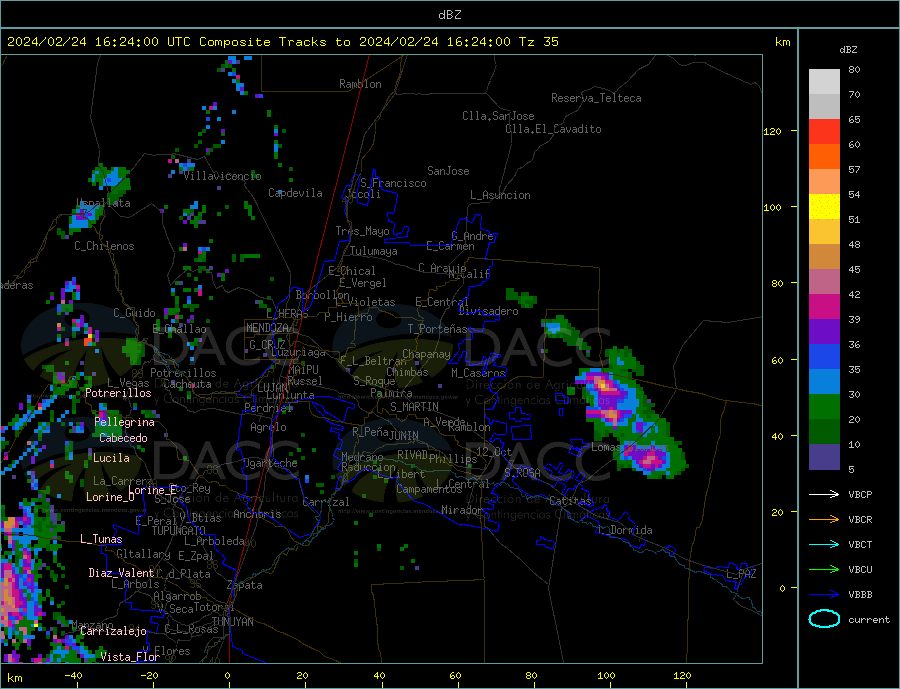
Task: Click the 'Carrizal' map label
Action: point(326,502)
